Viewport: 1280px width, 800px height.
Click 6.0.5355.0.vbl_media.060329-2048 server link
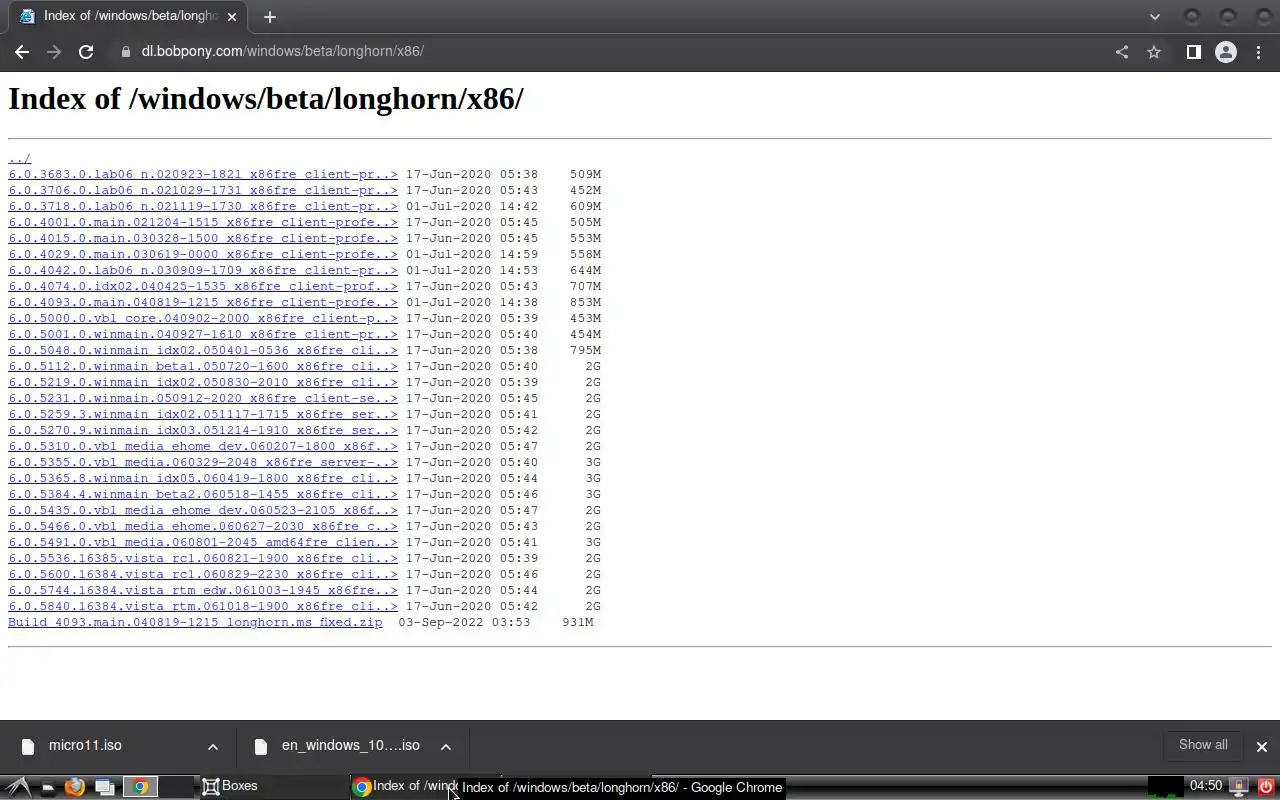[x=203, y=462]
